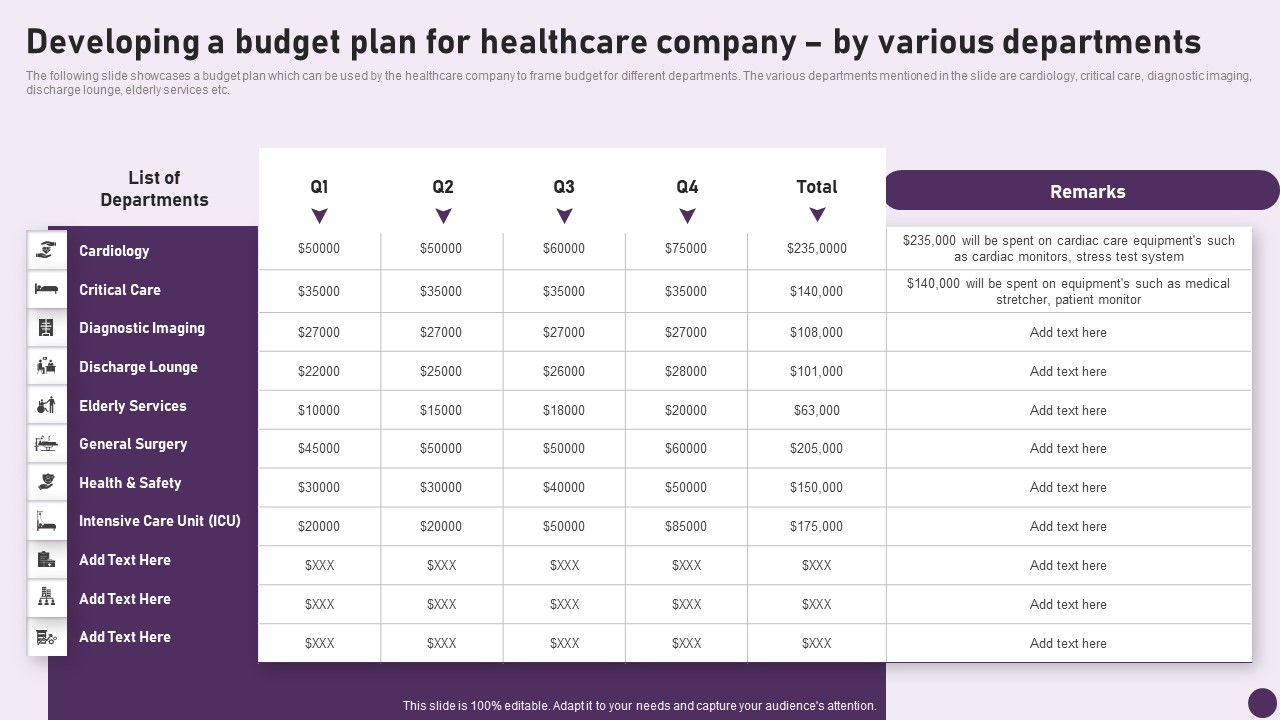Click the down arrow under Total

pyautogui.click(x=817, y=215)
